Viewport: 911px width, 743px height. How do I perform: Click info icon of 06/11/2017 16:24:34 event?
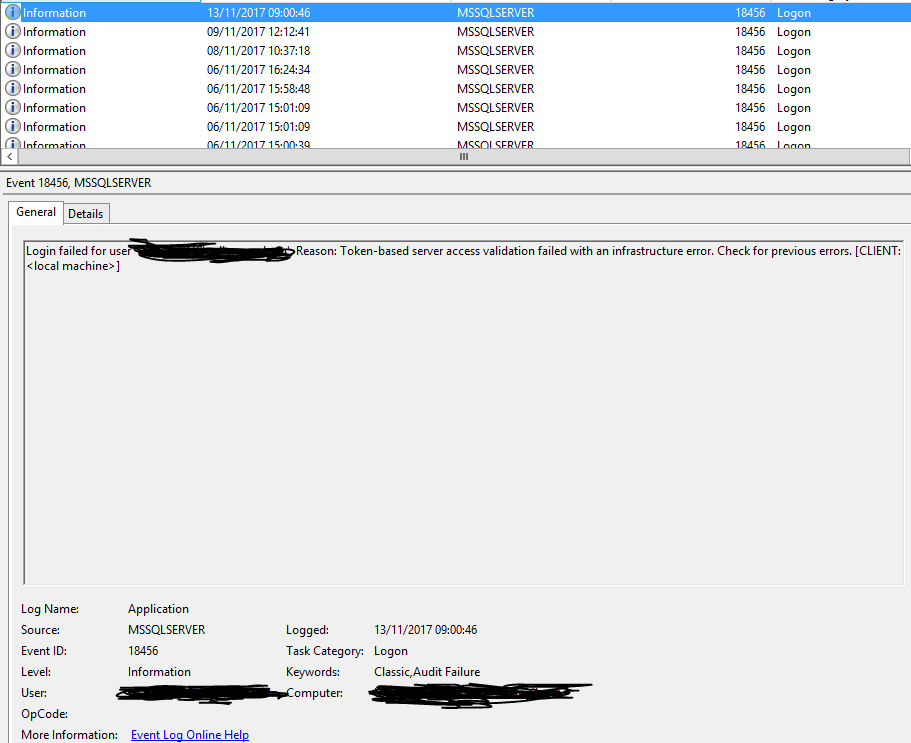12,69
